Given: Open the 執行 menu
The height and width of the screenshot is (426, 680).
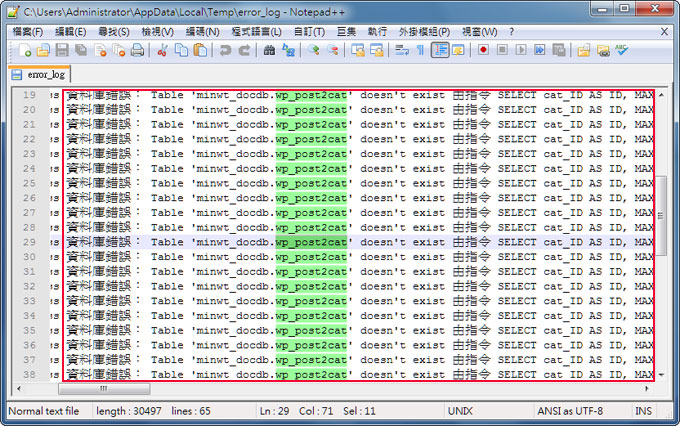Looking at the screenshot, I should pyautogui.click(x=377, y=32).
